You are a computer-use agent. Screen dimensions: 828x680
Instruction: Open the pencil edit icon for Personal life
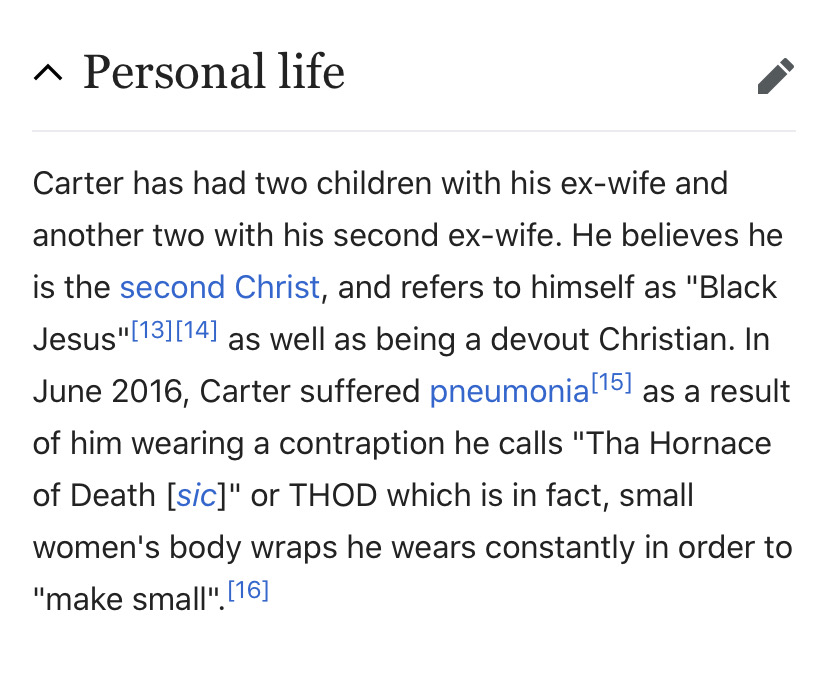point(775,76)
